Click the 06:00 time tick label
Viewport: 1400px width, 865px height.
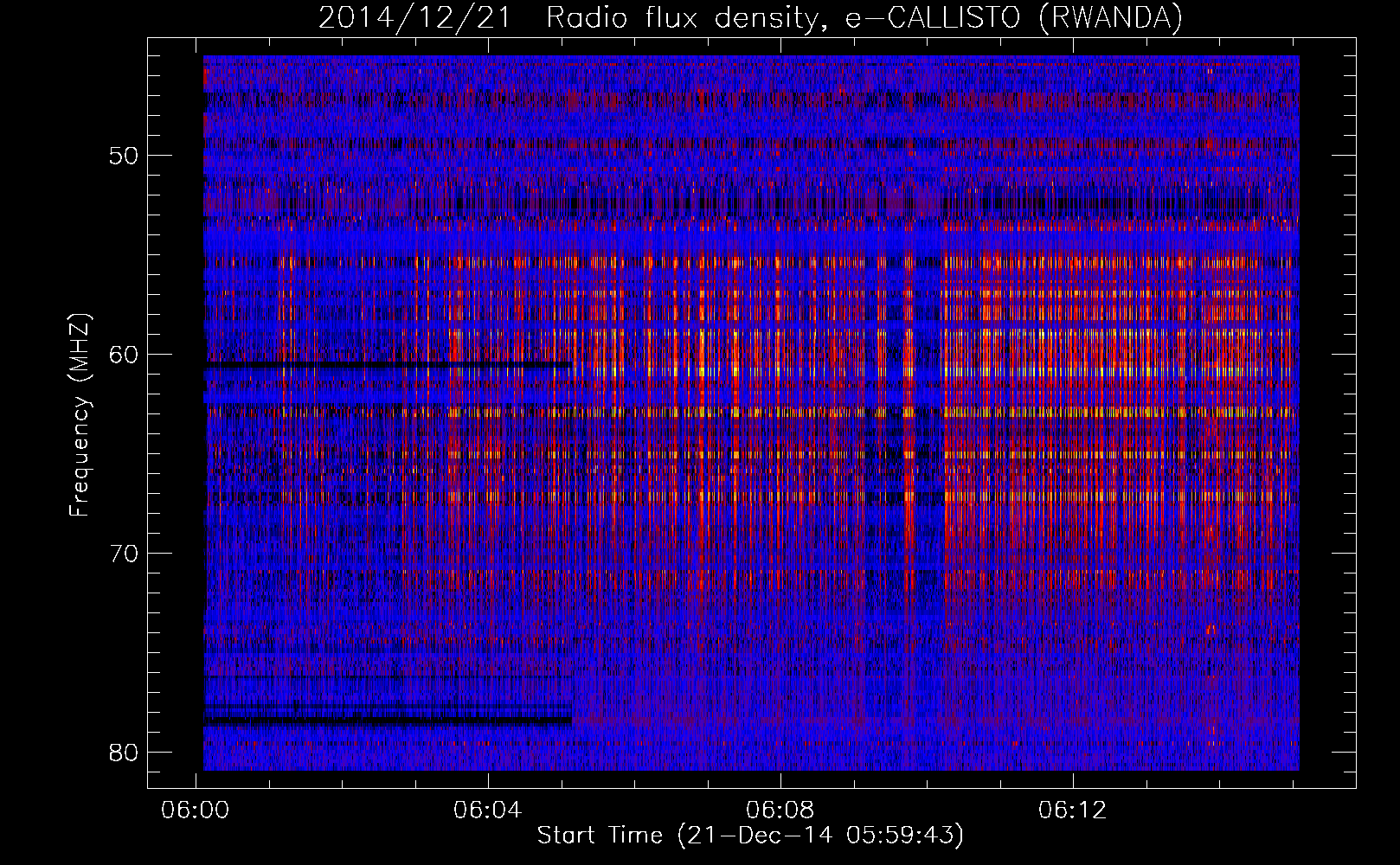[196, 810]
